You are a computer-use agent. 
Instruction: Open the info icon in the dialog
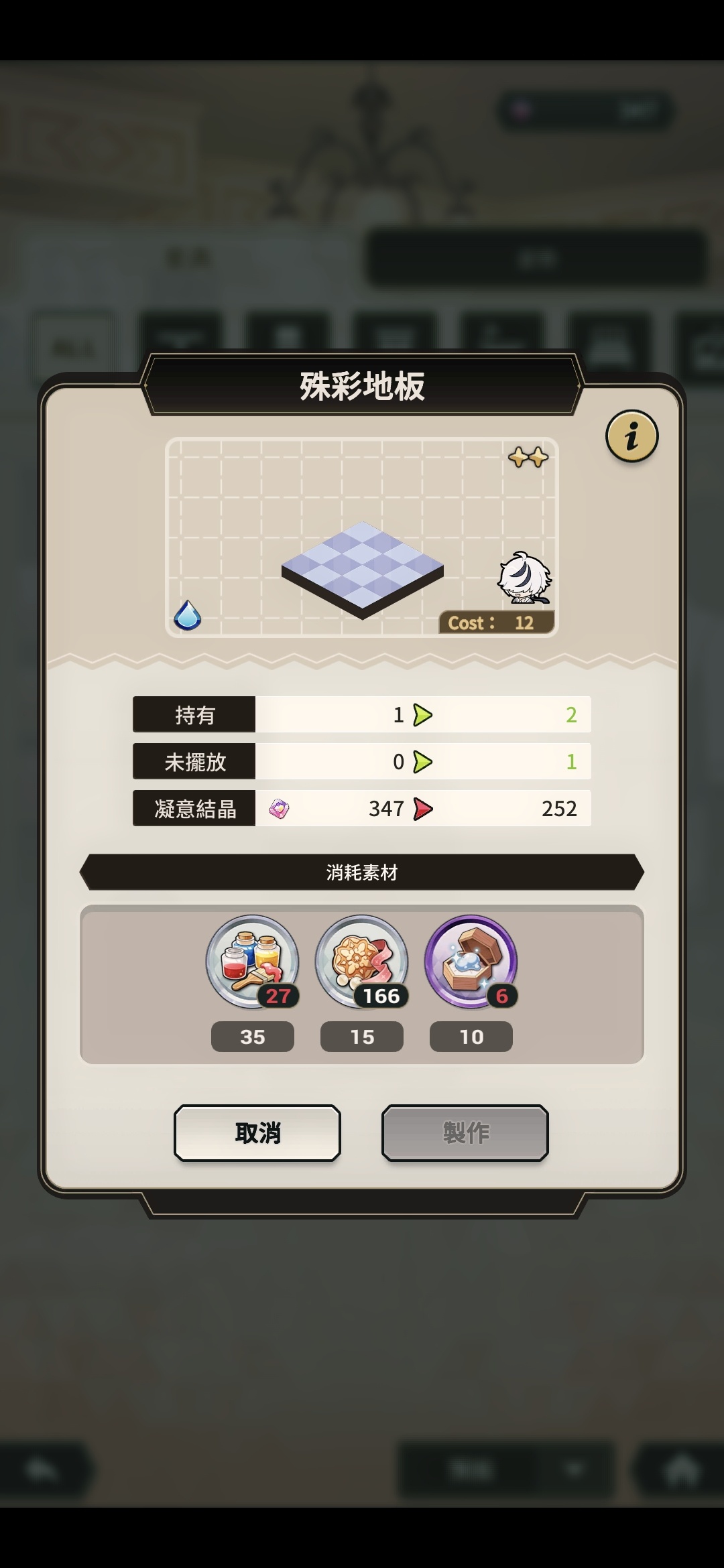point(631,436)
